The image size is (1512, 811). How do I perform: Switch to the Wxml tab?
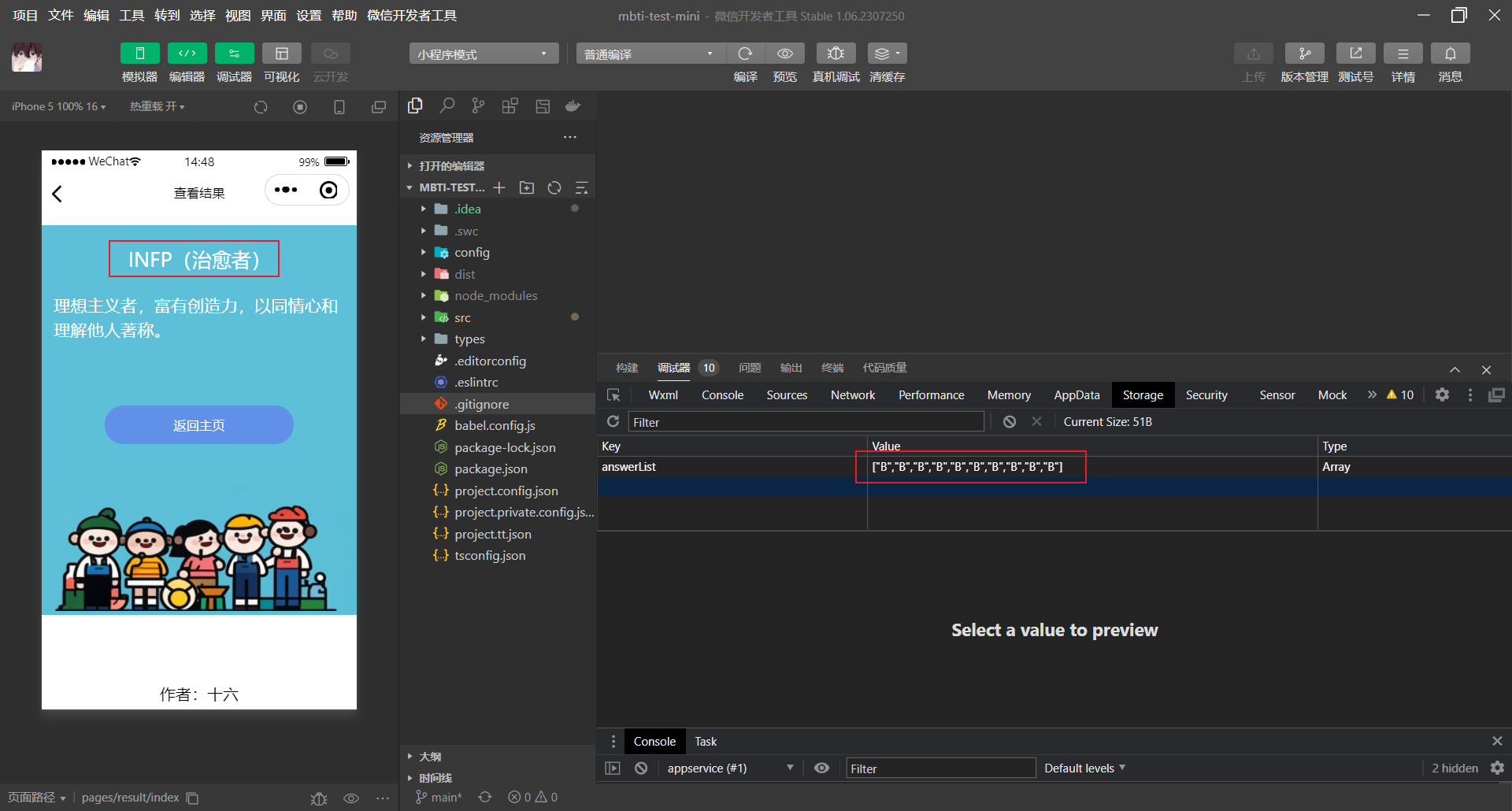663,394
